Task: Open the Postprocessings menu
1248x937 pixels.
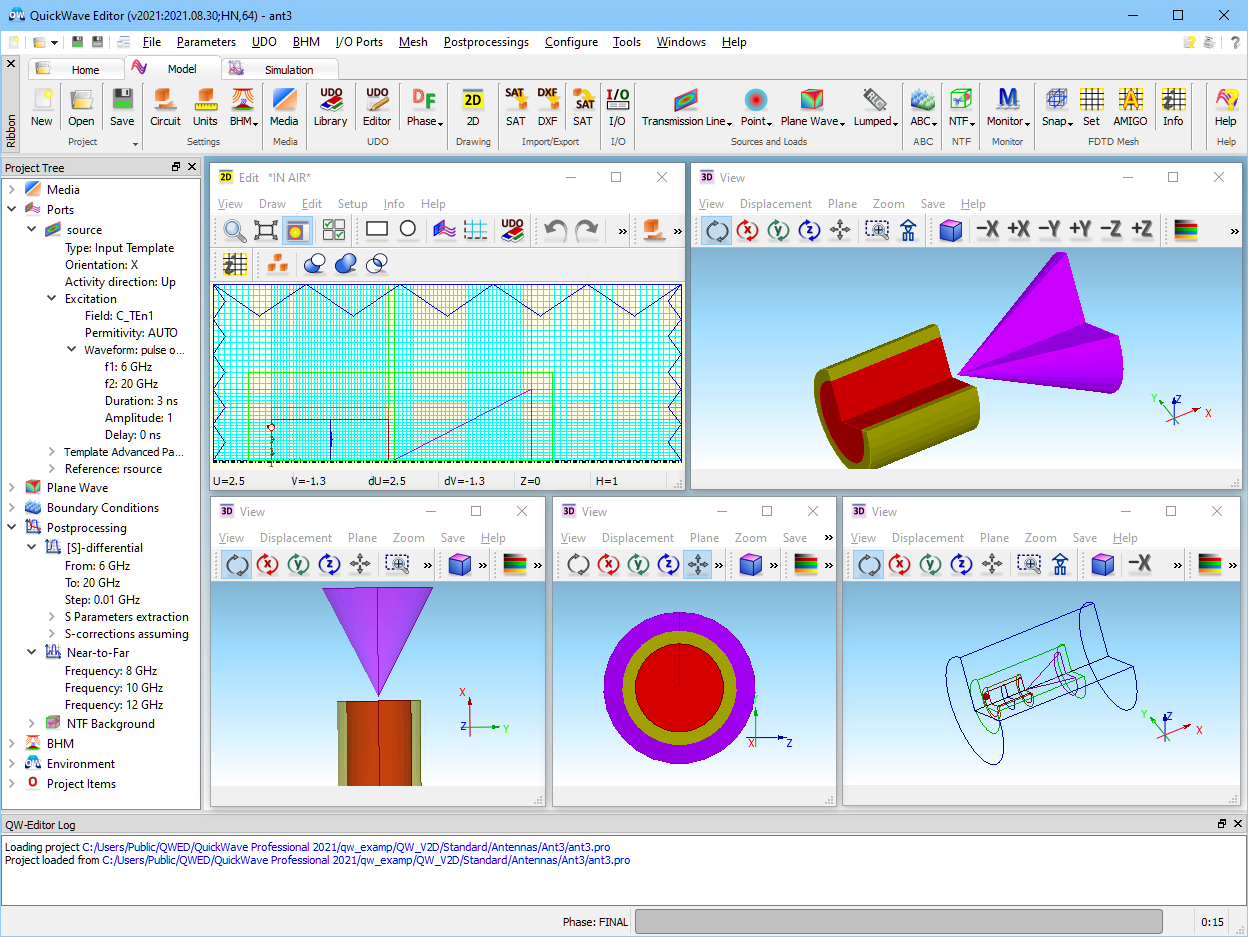Action: pos(486,42)
